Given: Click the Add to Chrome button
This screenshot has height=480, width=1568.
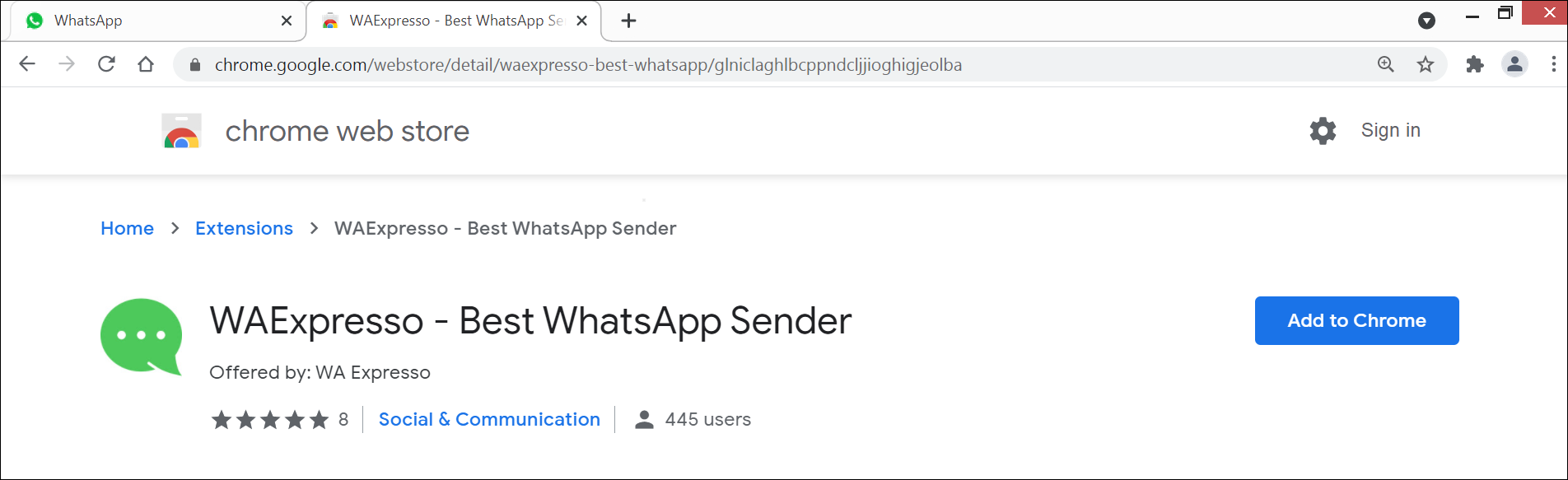Looking at the screenshot, I should click(x=1356, y=320).
